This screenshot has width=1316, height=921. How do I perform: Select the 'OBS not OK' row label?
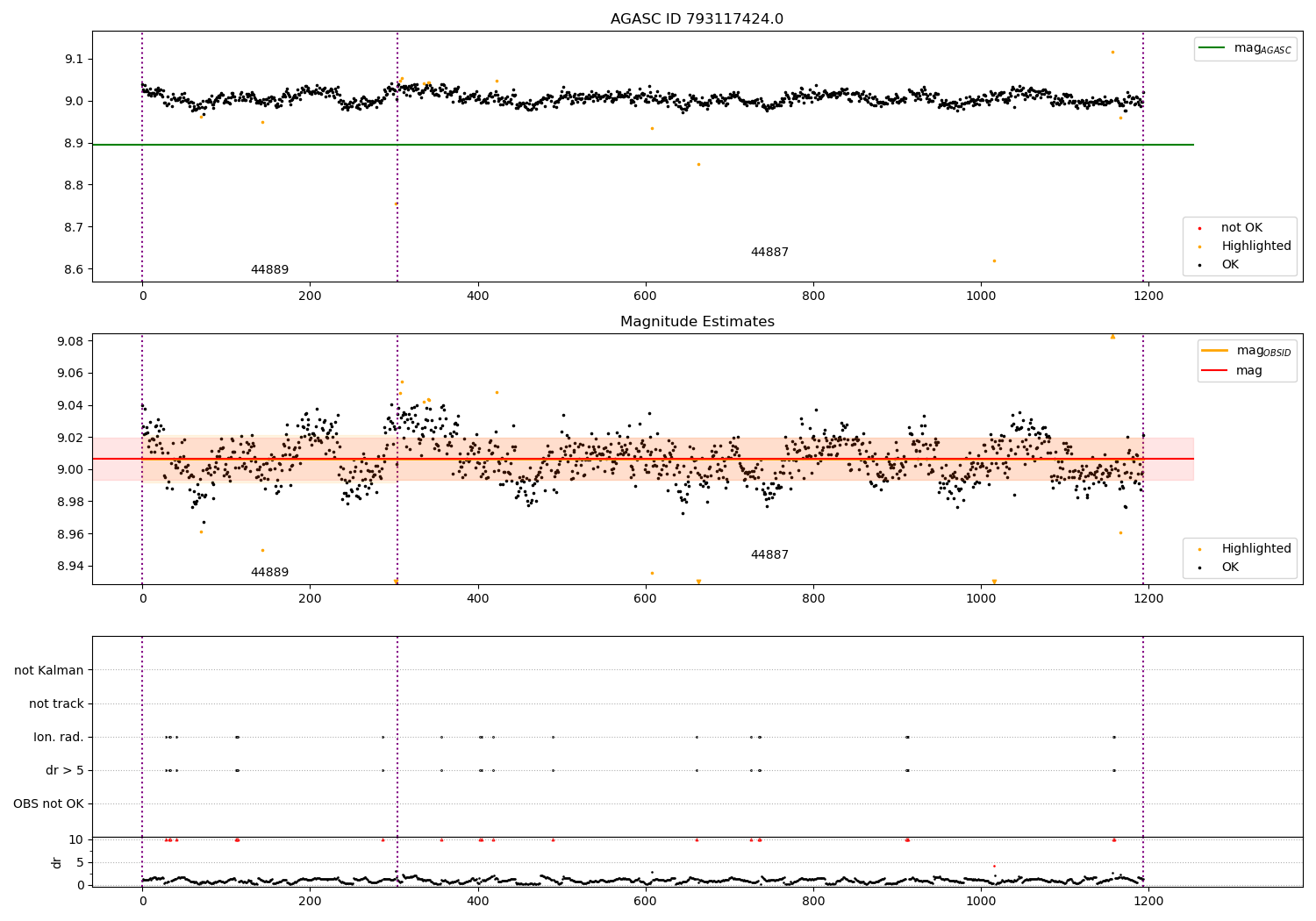point(48,804)
